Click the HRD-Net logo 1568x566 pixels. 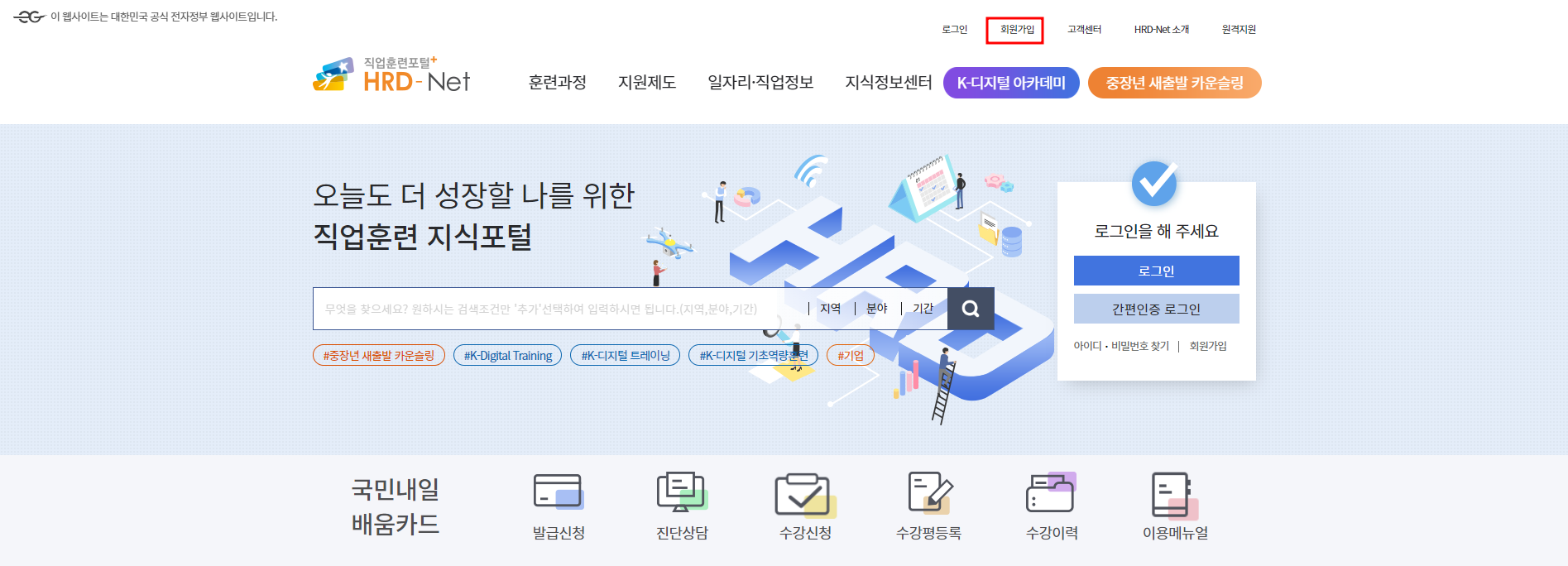[391, 75]
